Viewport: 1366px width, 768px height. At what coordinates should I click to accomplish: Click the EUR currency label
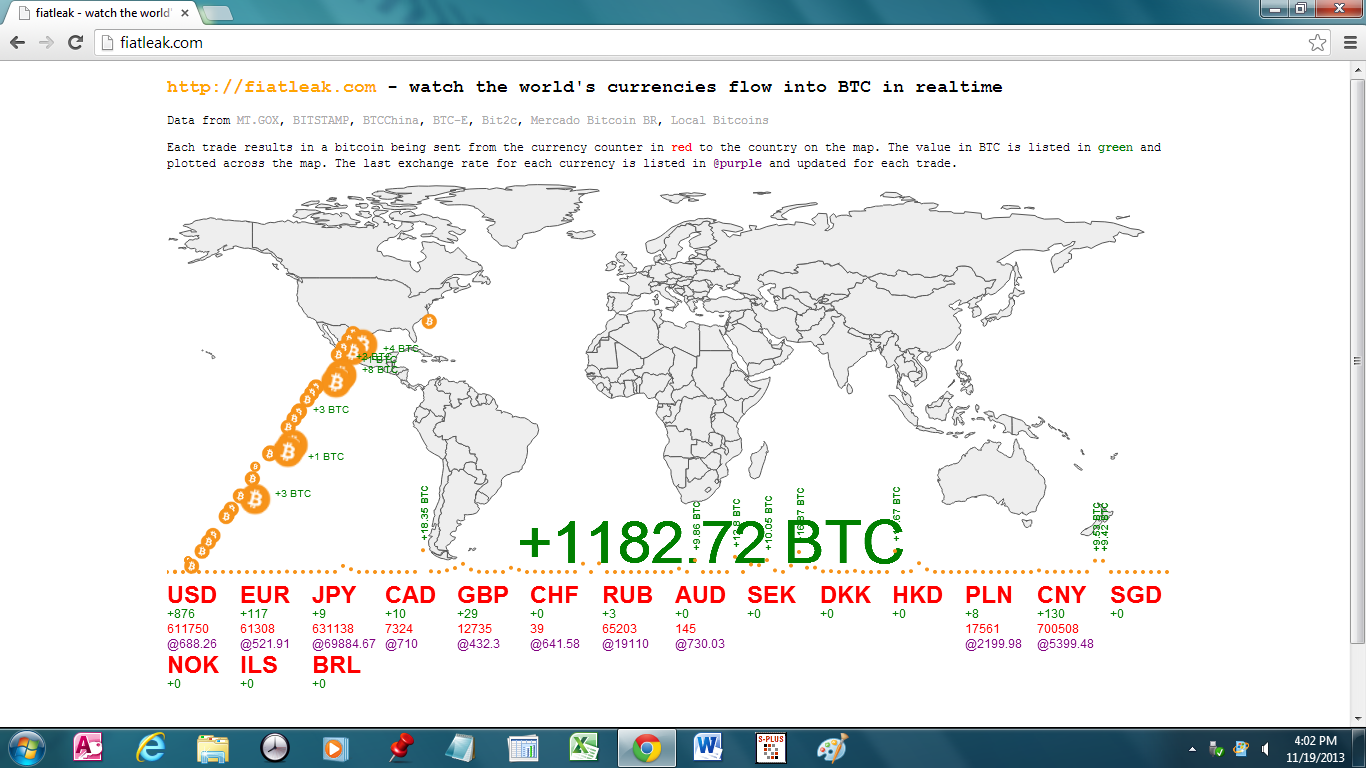265,595
